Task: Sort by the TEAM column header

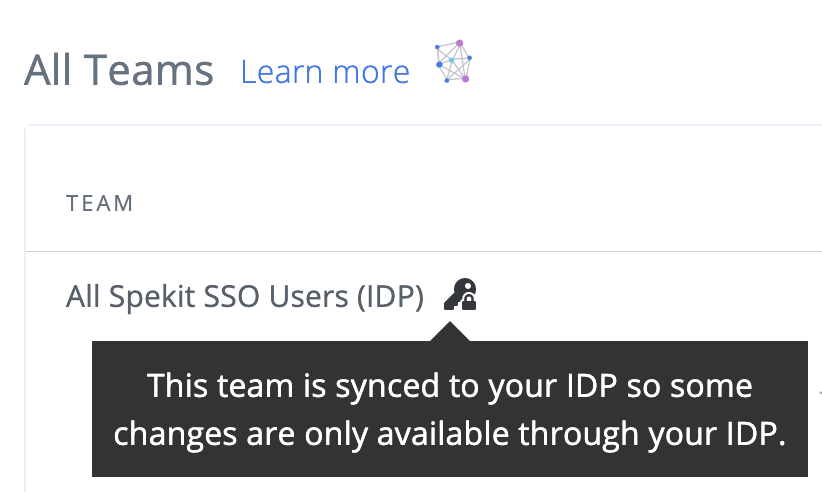Action: 100,203
